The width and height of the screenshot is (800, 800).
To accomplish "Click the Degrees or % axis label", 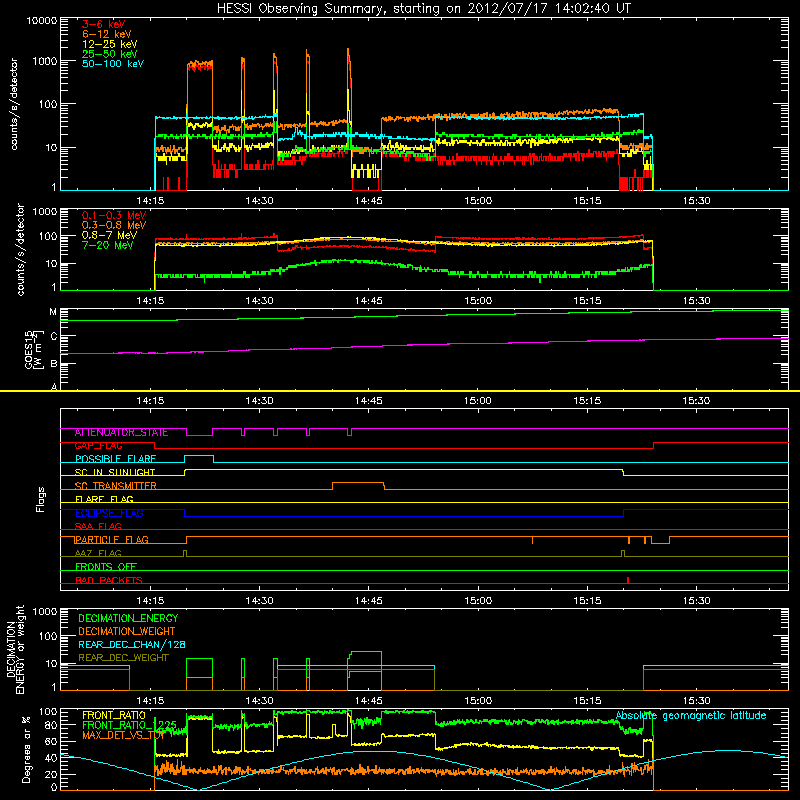I will click(x=26, y=750).
